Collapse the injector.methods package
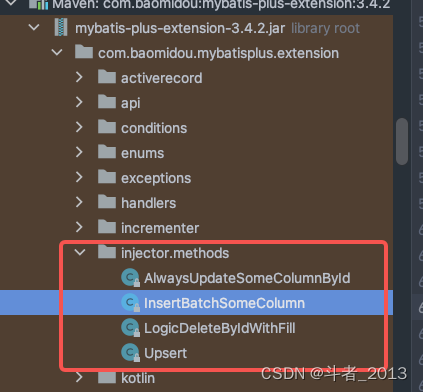Screen dimensions: 423x392 point(80,252)
